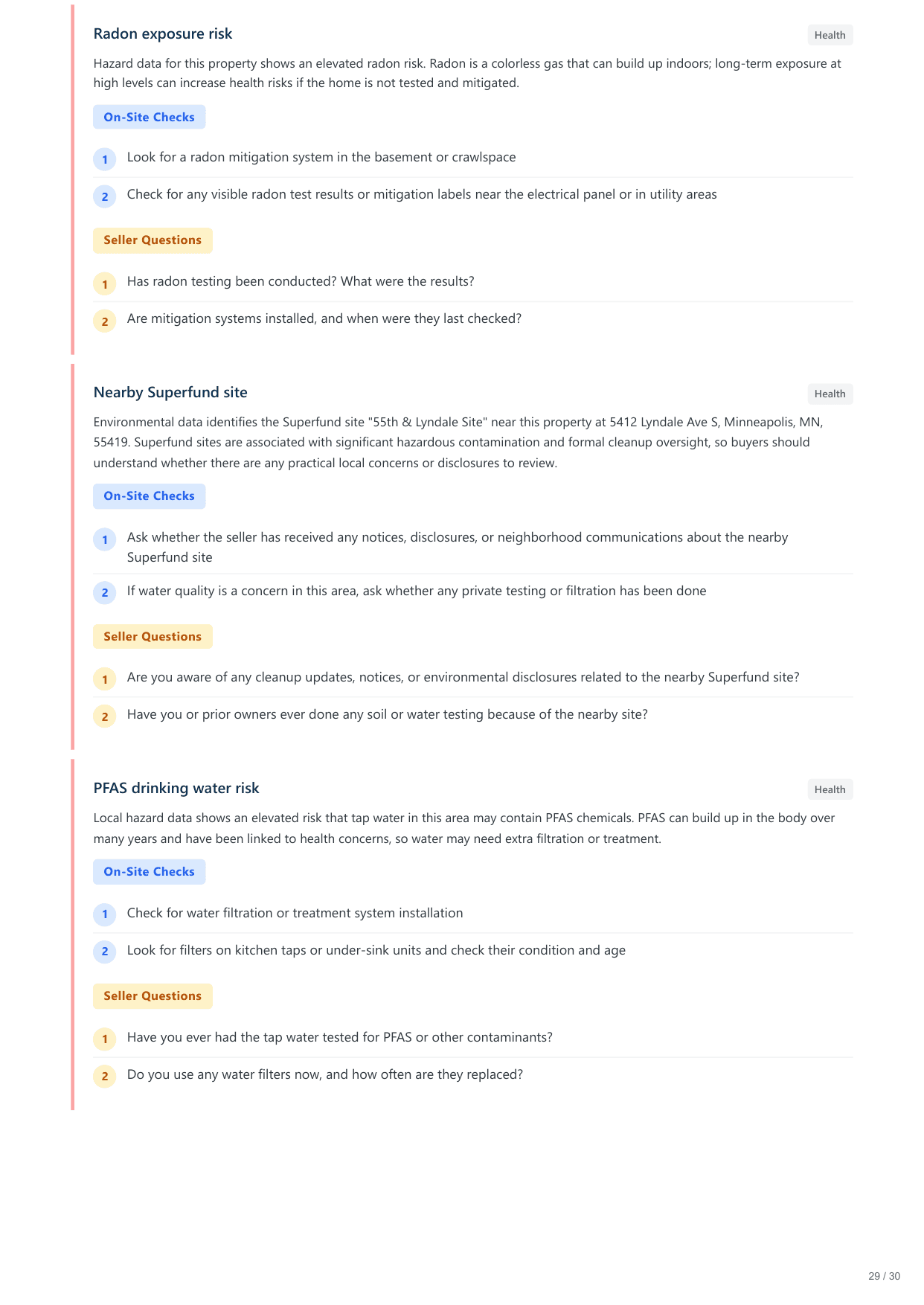Click number 2 circle beside kitchen taps filters check
Screen dimensions: 924x1305
pos(105,951)
